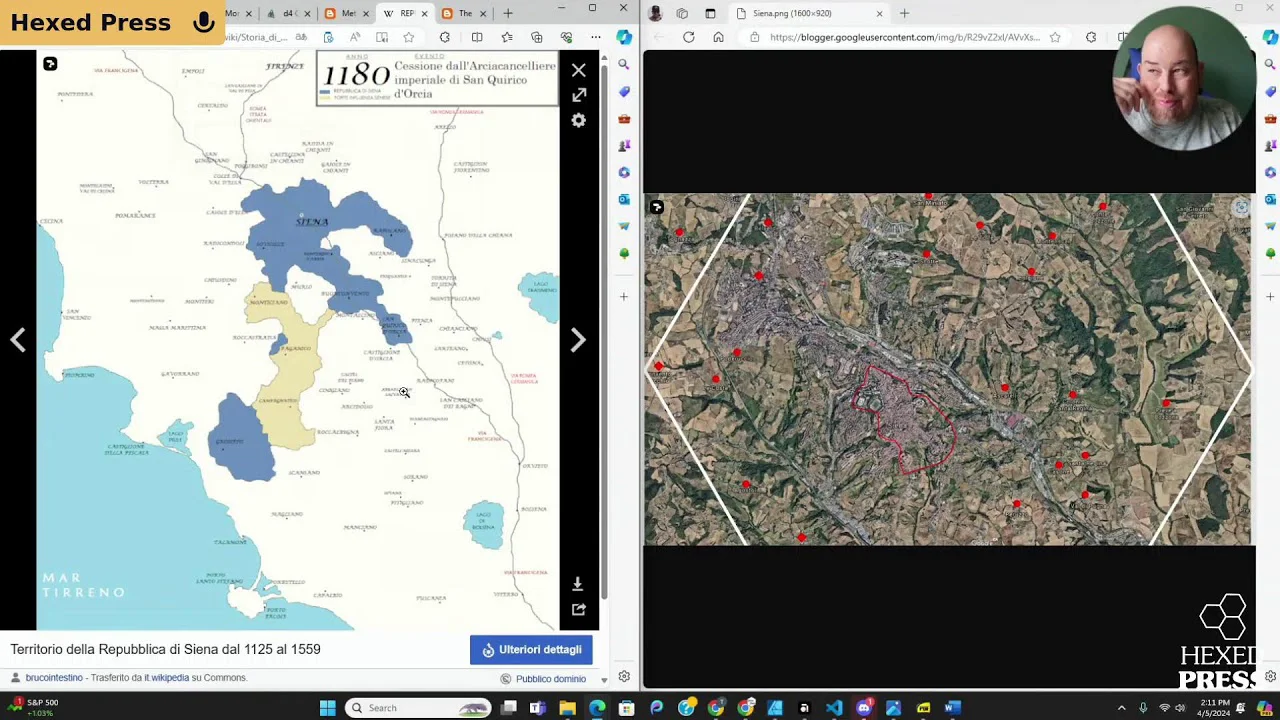The image size is (1280, 720).
Task: Open the brucointestino author link
Action: pos(54,678)
